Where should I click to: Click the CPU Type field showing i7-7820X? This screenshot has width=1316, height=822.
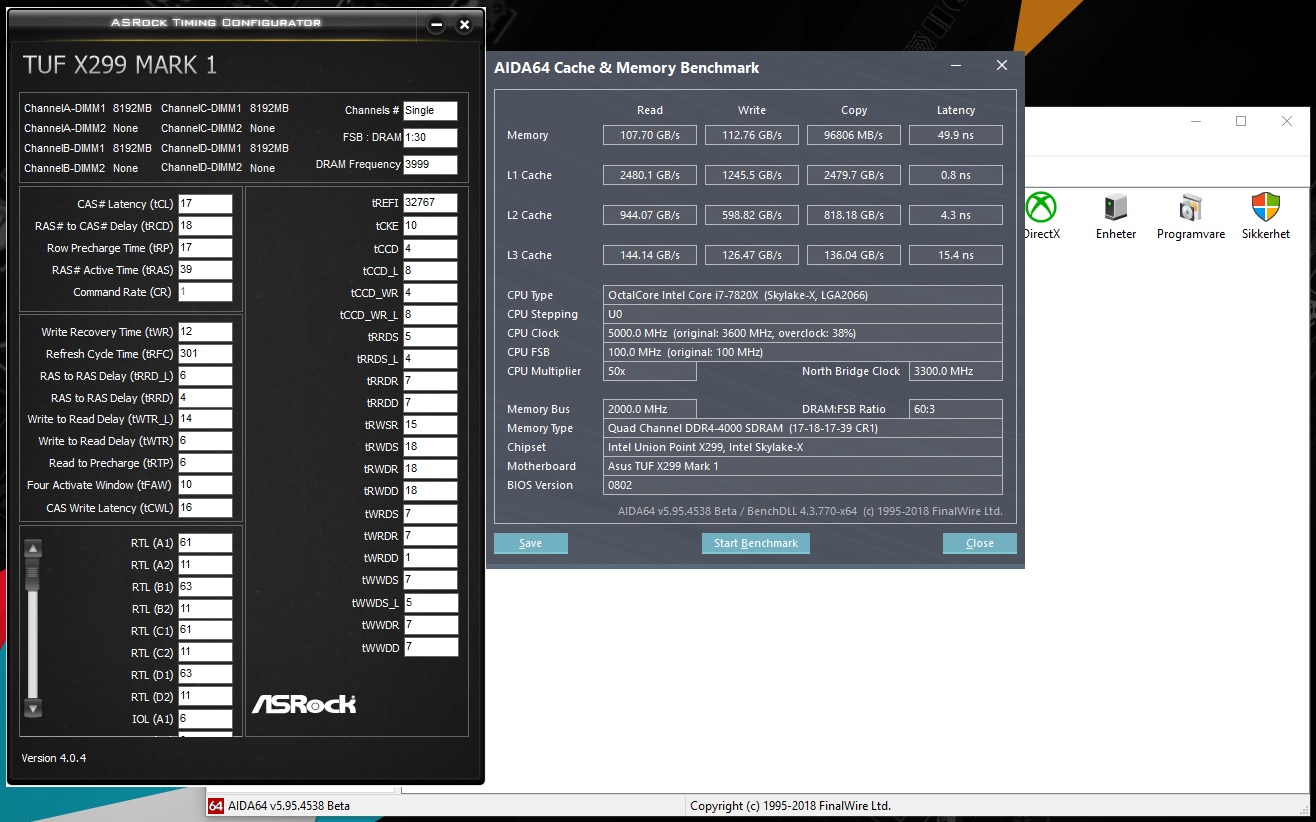pos(803,295)
